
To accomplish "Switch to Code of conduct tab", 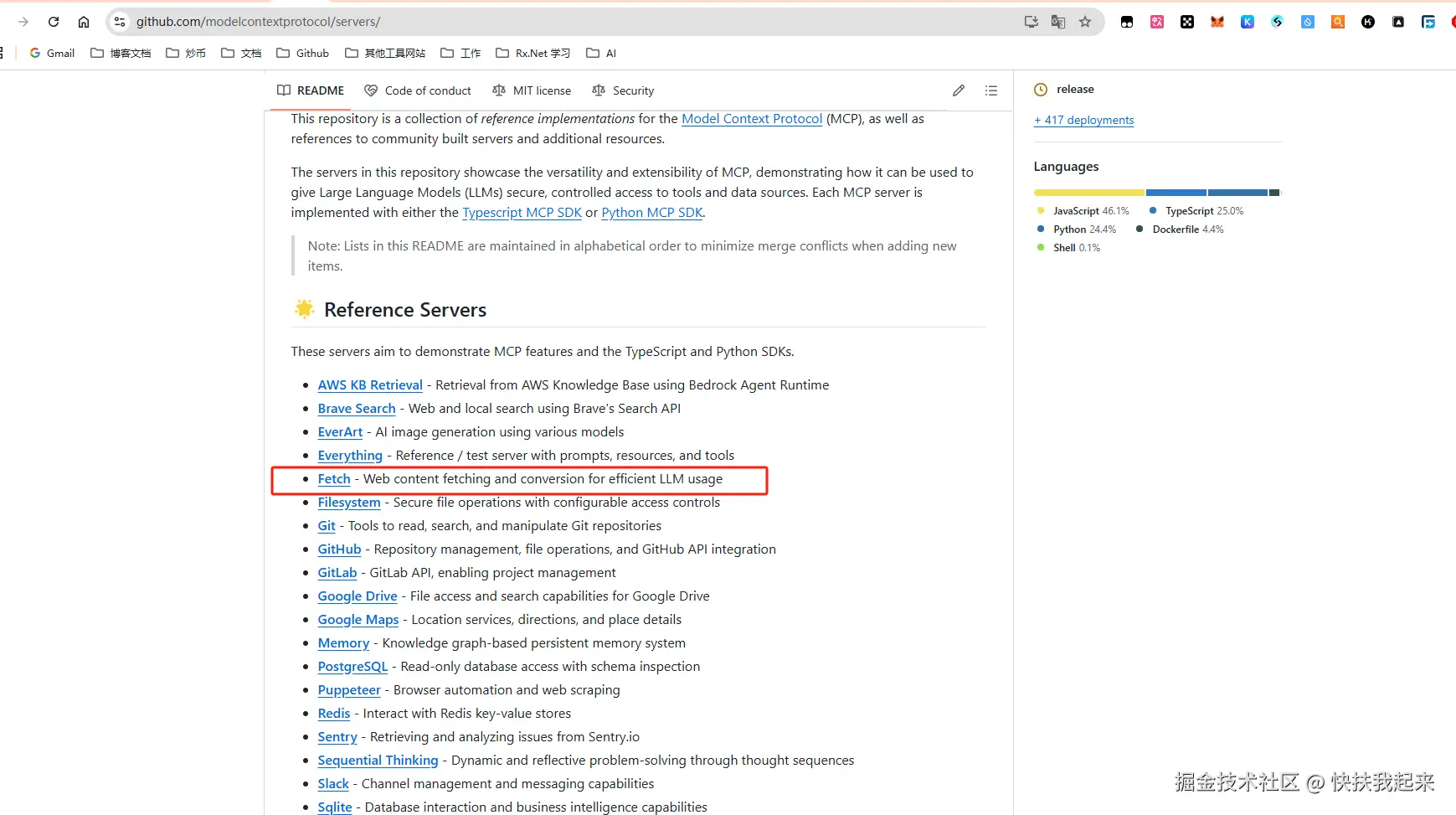I will coord(418,90).
